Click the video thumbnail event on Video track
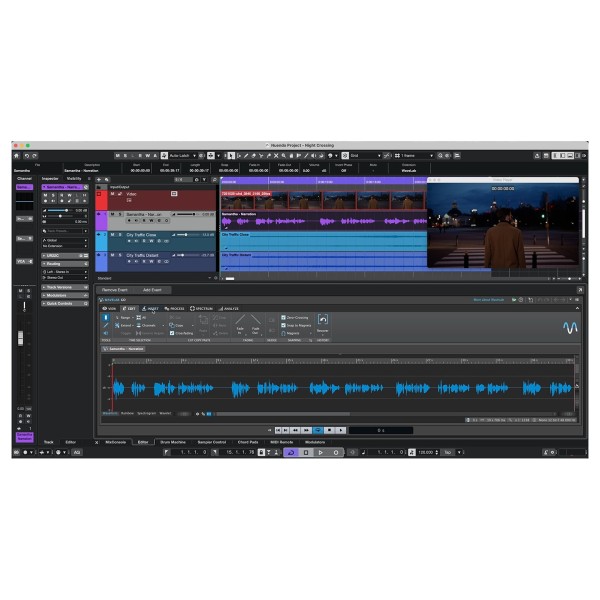Viewport: 600px width, 600px height. [x=323, y=201]
